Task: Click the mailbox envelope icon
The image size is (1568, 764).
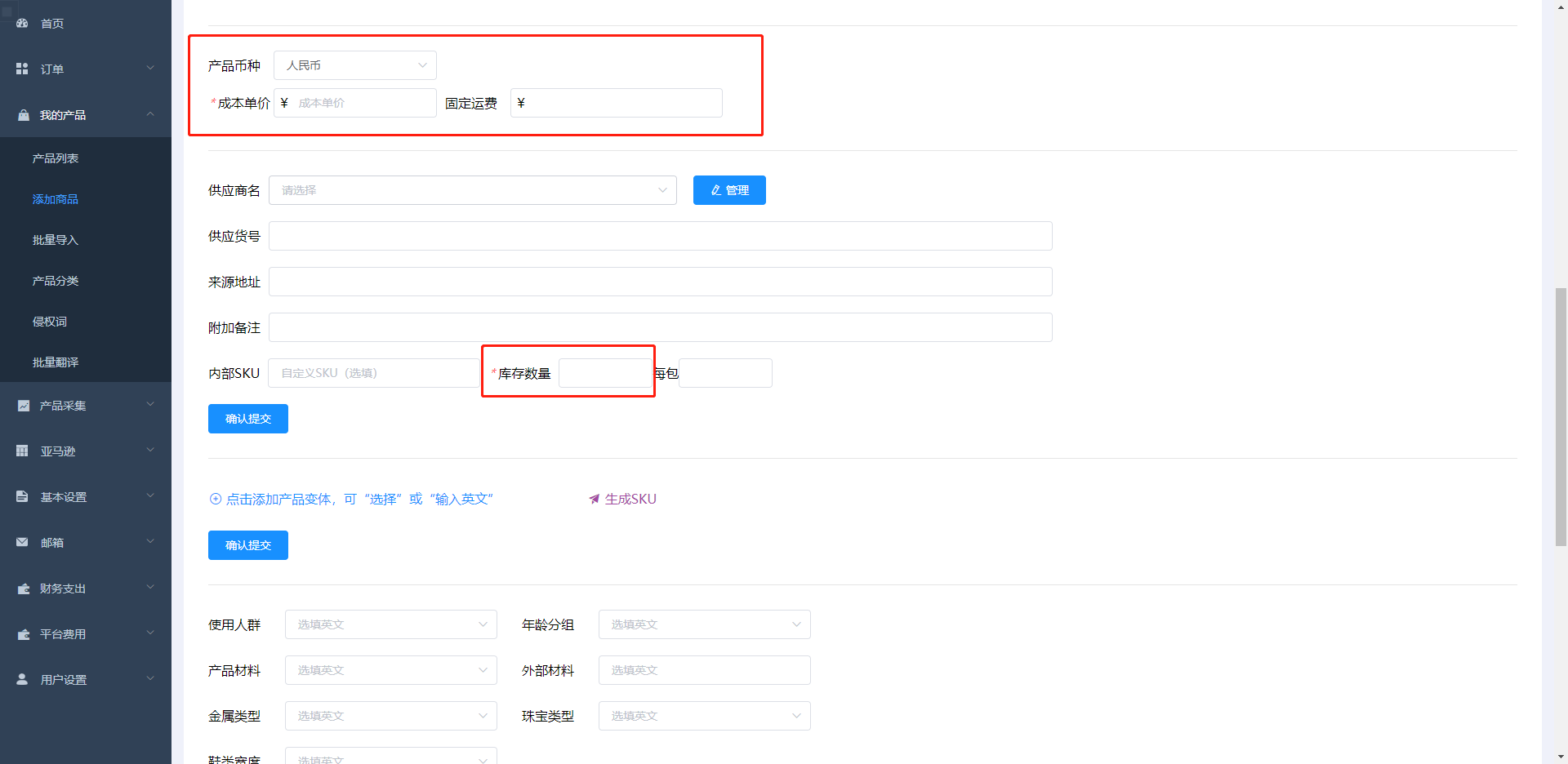Action: 22,543
